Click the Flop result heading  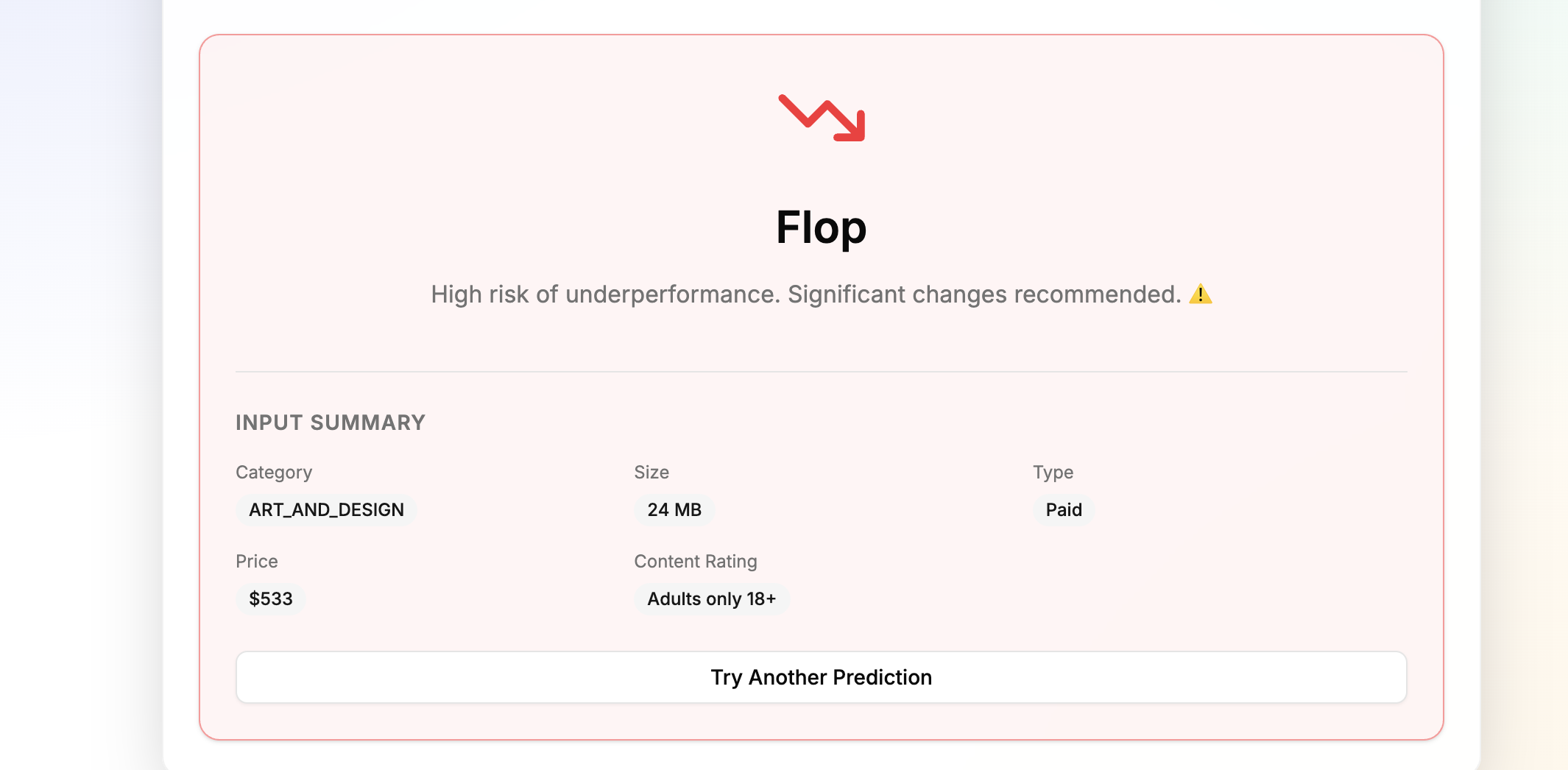tap(821, 227)
